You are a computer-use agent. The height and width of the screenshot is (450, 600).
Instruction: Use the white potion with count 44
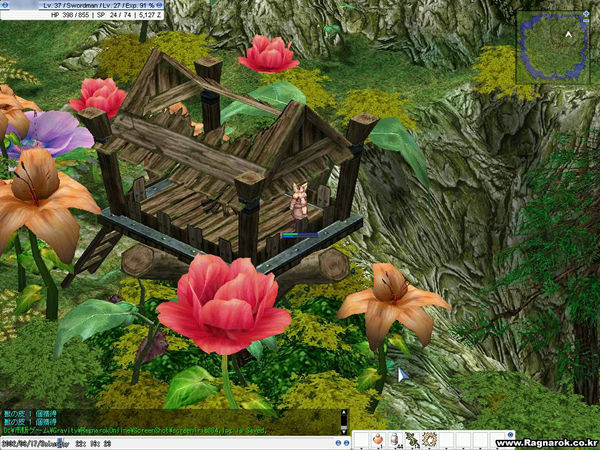(x=395, y=439)
